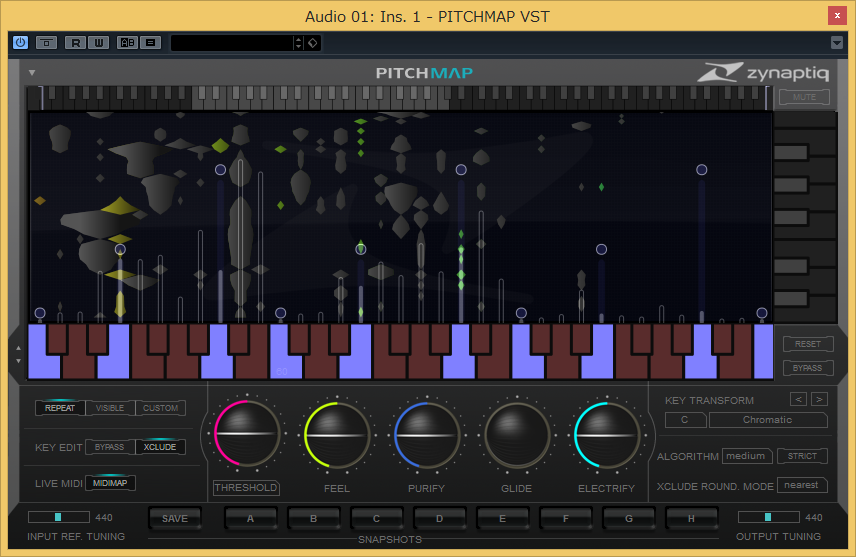Close the PITCHMAP VST window
This screenshot has height=557, width=856.
pyautogui.click(x=837, y=16)
